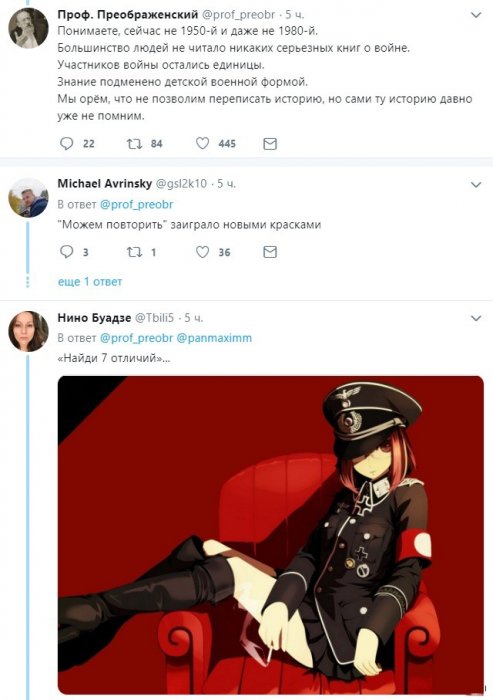The image size is (493, 700).
Task: Like Michael Avrinsky's reply with 36 likes
Action: pyautogui.click(x=202, y=252)
